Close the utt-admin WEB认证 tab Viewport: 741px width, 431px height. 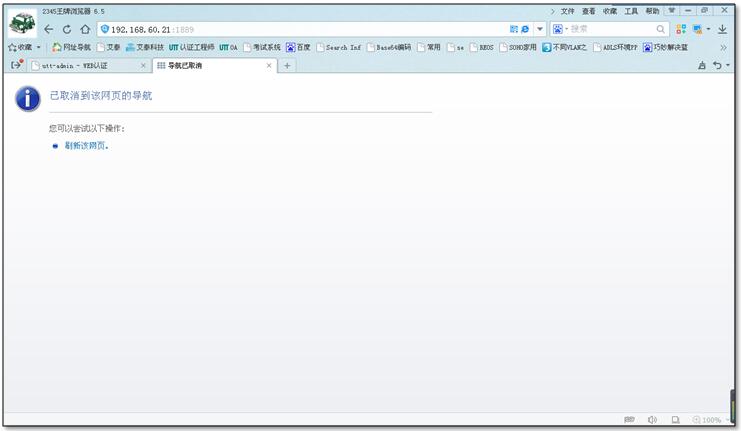pyautogui.click(x=143, y=66)
